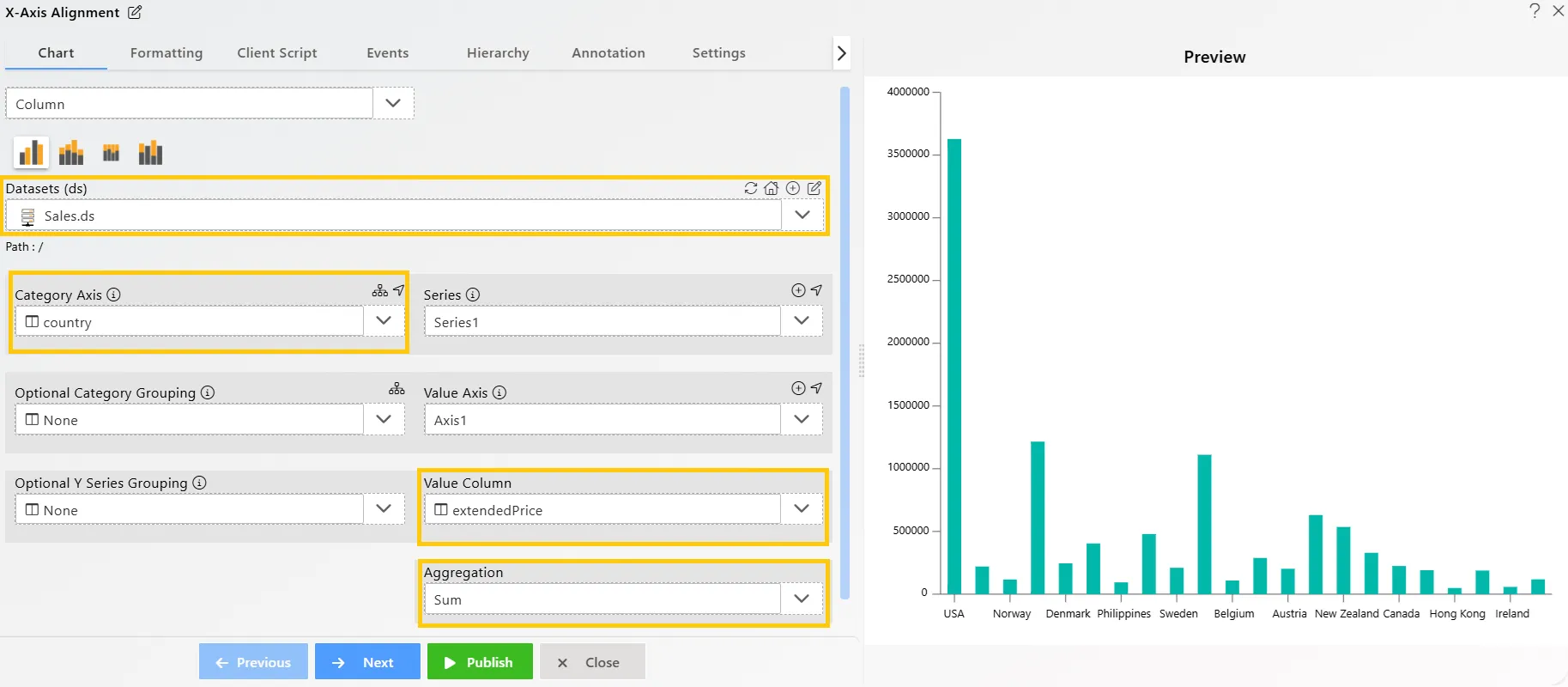Click the tall bar between Norway and Denmark
The width and height of the screenshot is (1568, 687).
(x=1038, y=517)
